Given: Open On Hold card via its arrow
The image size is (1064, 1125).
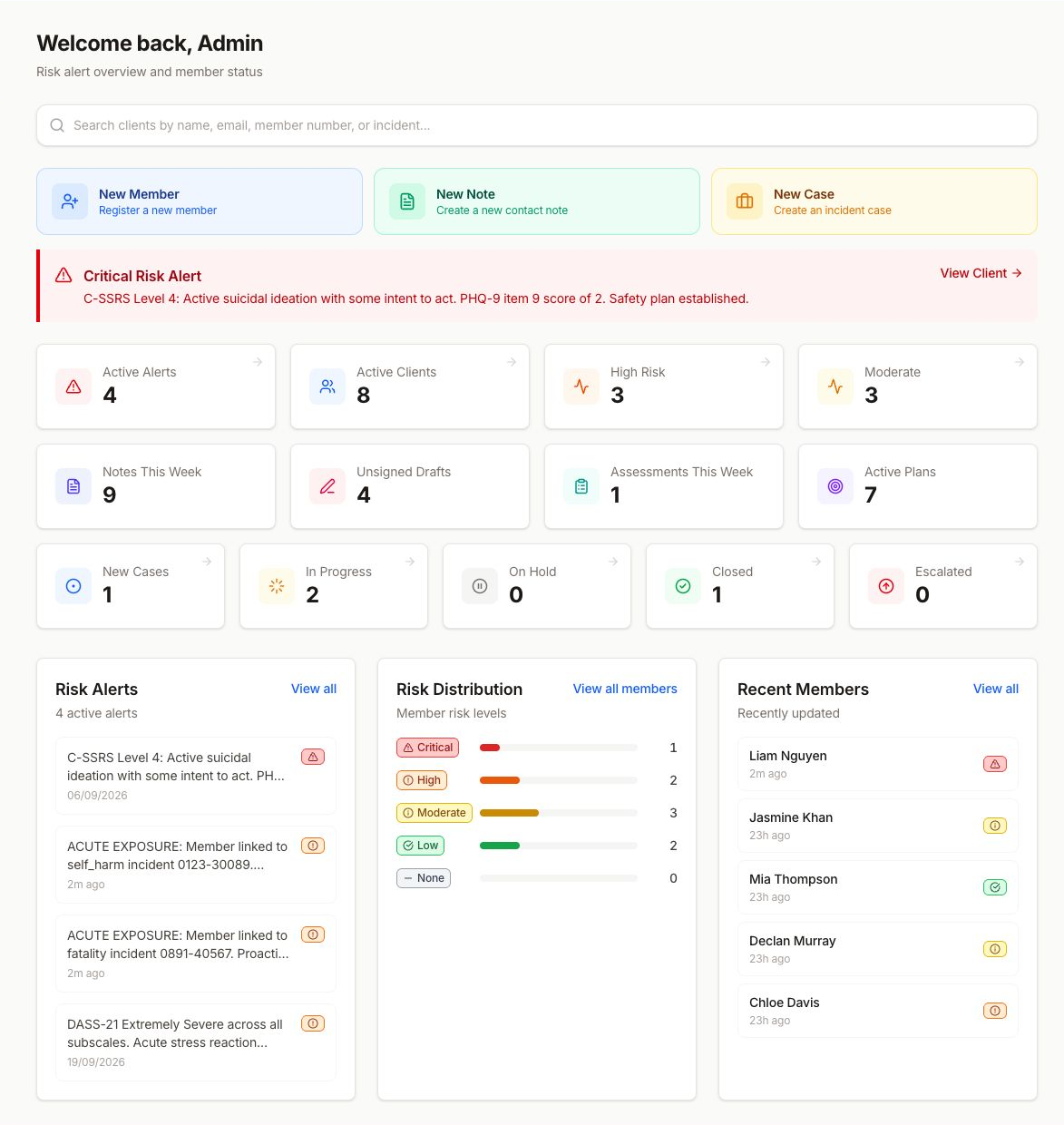Looking at the screenshot, I should click(x=613, y=562).
